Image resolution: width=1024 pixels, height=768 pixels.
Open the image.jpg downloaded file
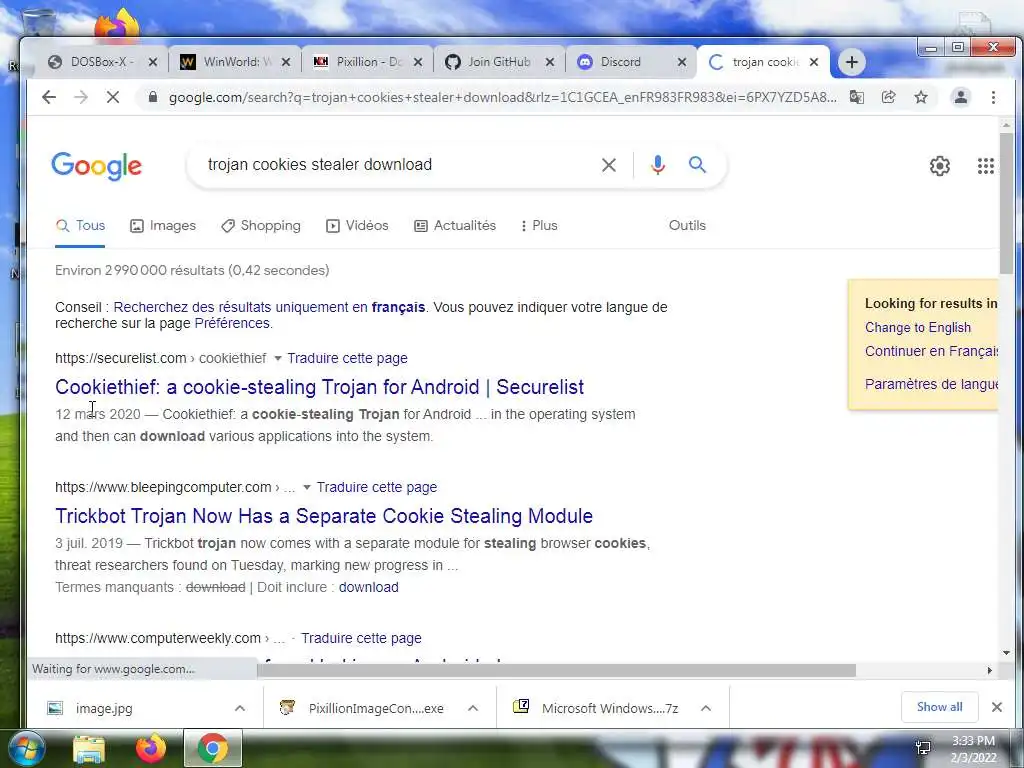coord(104,709)
